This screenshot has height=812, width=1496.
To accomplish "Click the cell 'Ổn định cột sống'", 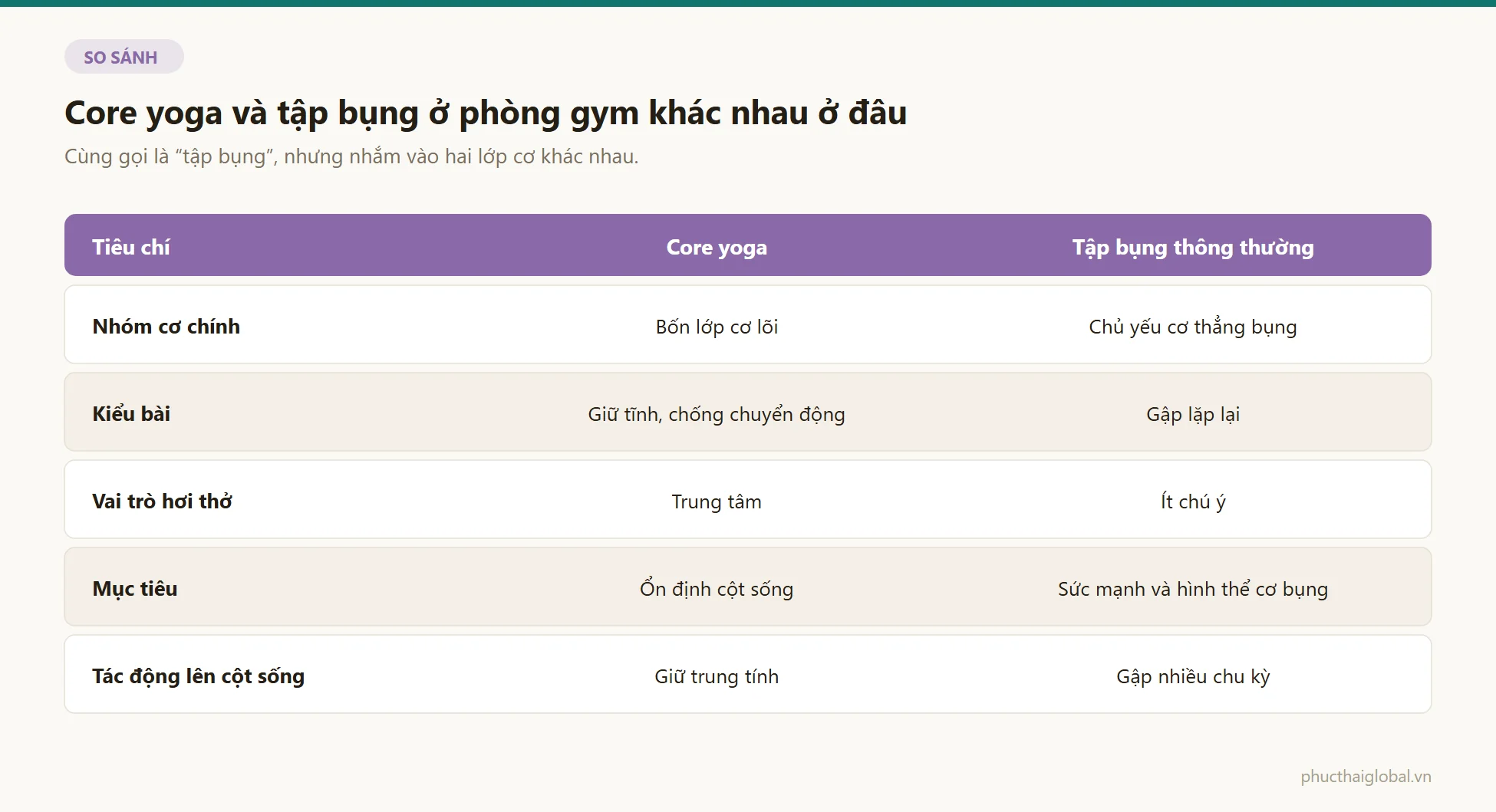I will [x=717, y=589].
